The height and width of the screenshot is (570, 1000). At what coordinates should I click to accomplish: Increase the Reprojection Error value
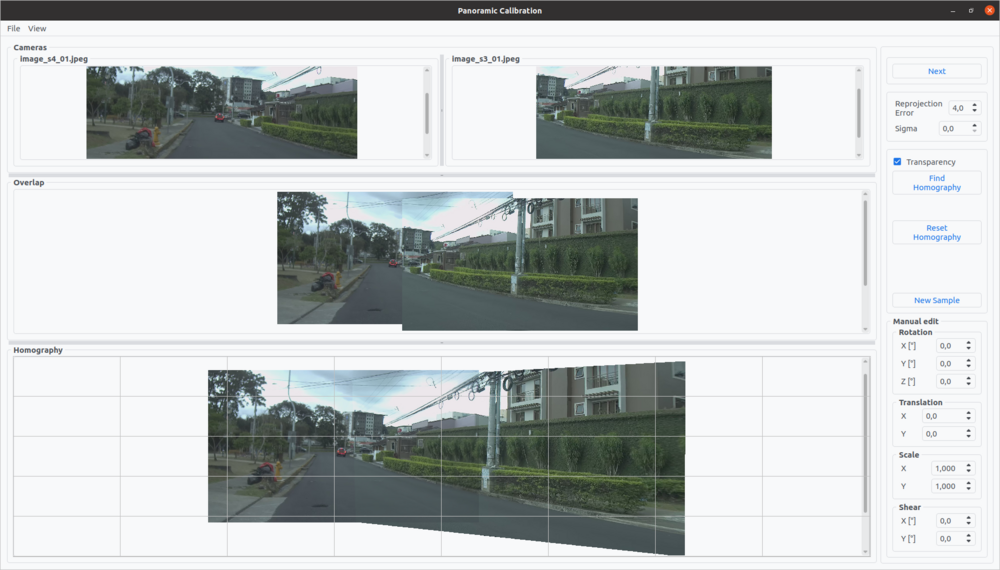(974, 105)
